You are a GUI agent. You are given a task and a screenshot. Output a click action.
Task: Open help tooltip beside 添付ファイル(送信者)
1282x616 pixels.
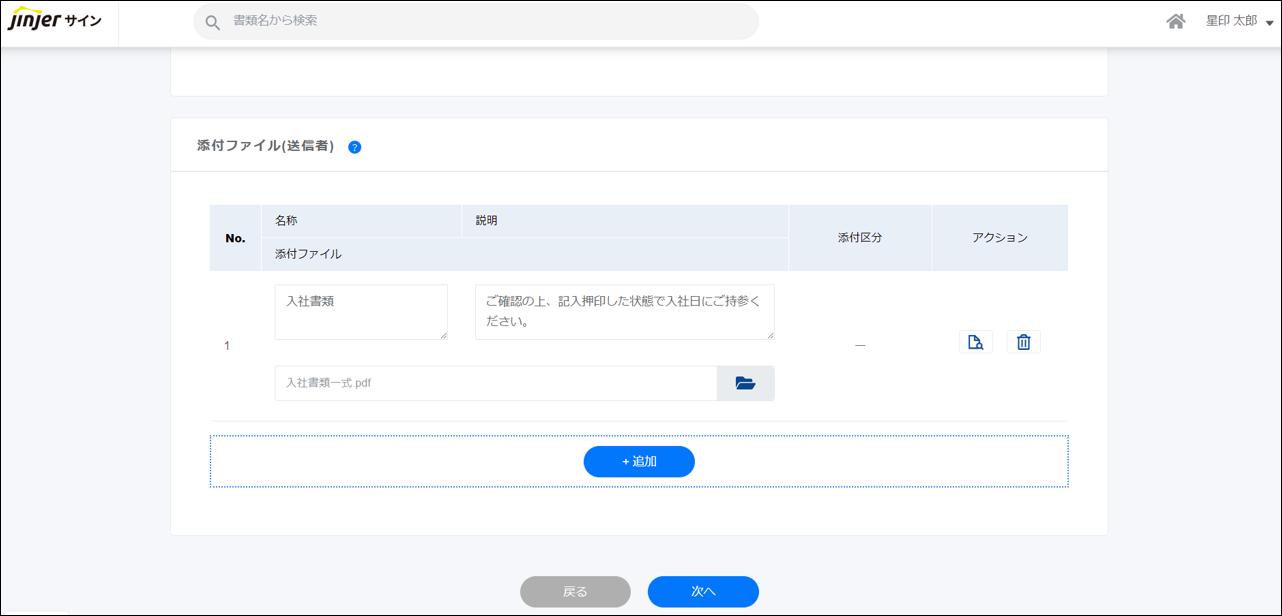point(354,147)
